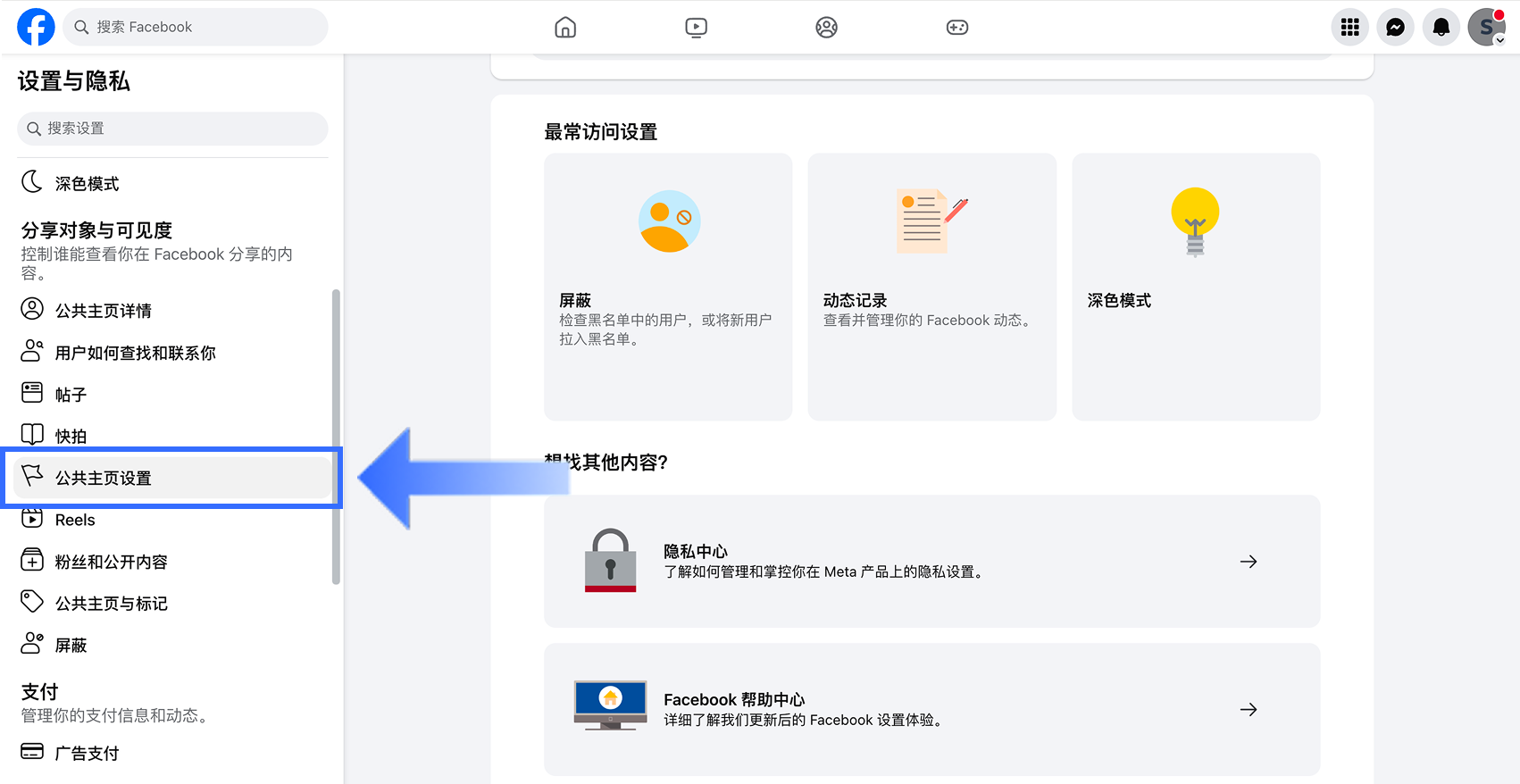This screenshot has width=1520, height=784.
Task: Select 深色模式 in the sidebar
Action: coord(172,183)
